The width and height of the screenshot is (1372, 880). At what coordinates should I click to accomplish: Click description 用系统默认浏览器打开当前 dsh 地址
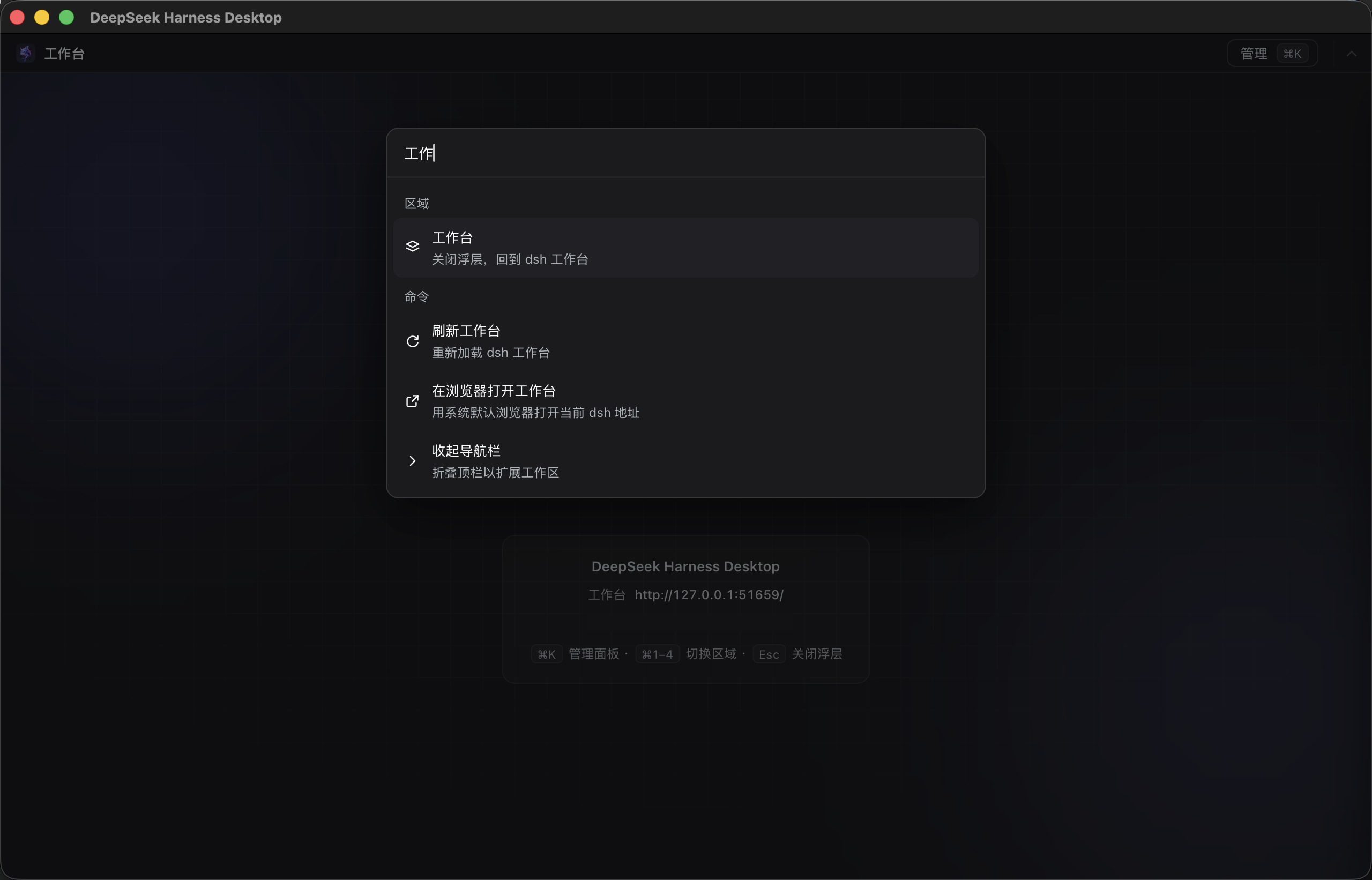tap(535, 413)
